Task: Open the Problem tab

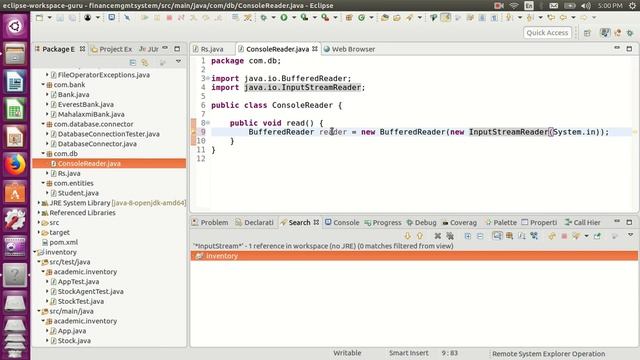Action: coord(210,222)
